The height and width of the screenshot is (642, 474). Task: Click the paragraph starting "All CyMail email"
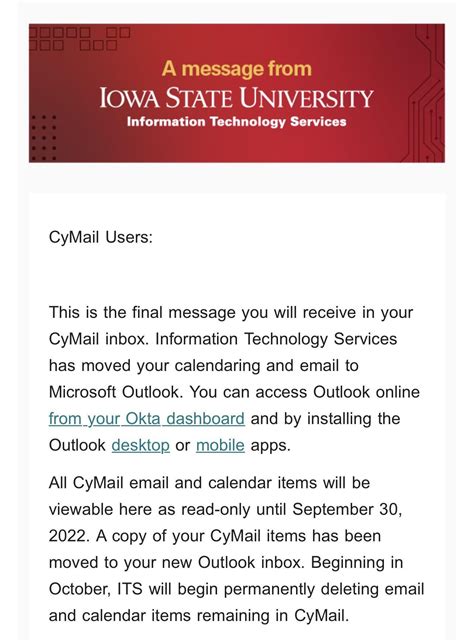click(x=236, y=549)
